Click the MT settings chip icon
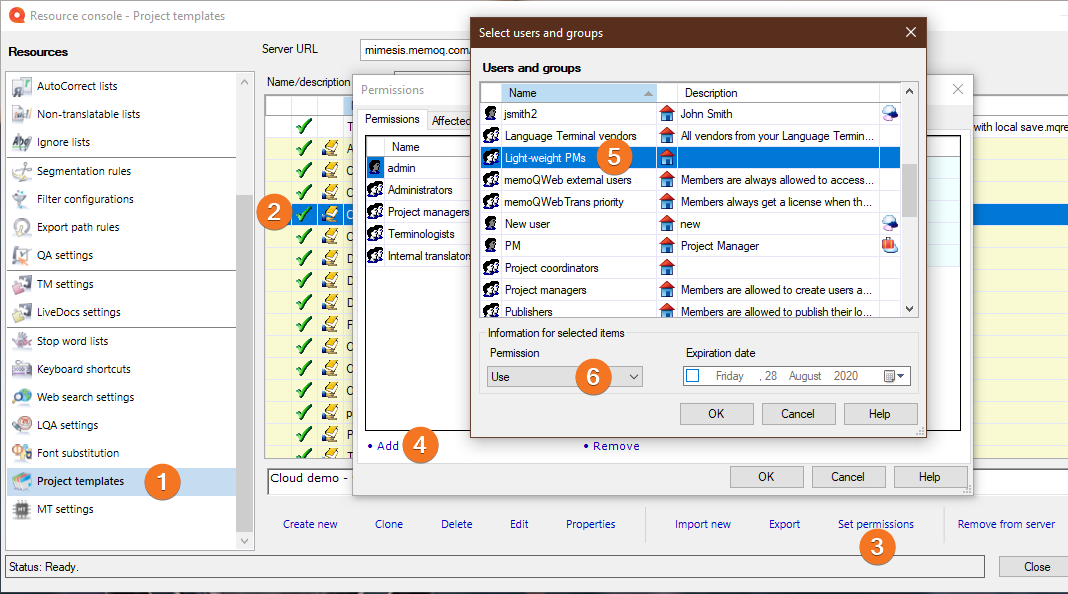This screenshot has height=594, width=1068. [x=22, y=510]
